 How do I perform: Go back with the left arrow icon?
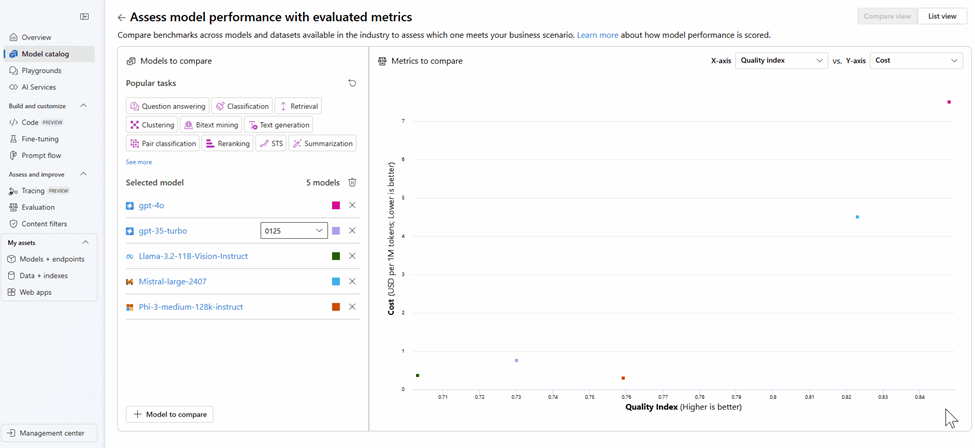click(121, 18)
